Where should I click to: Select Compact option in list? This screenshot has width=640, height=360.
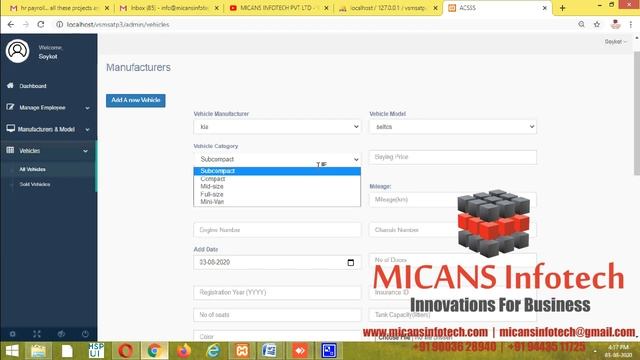tap(277, 179)
